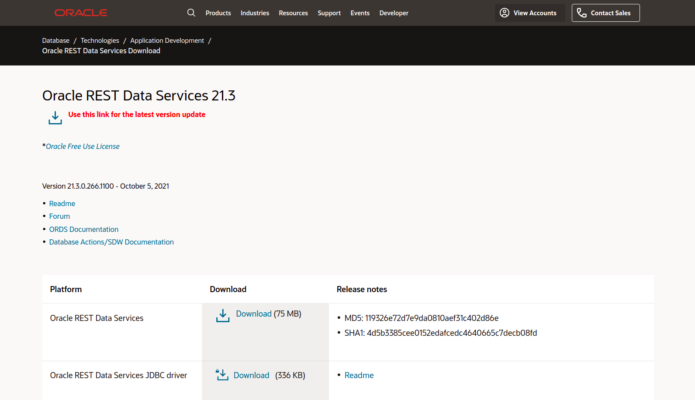Image resolution: width=695 pixels, height=400 pixels.
Task: Click Download link for 336 KB JDBC driver
Action: click(x=251, y=375)
